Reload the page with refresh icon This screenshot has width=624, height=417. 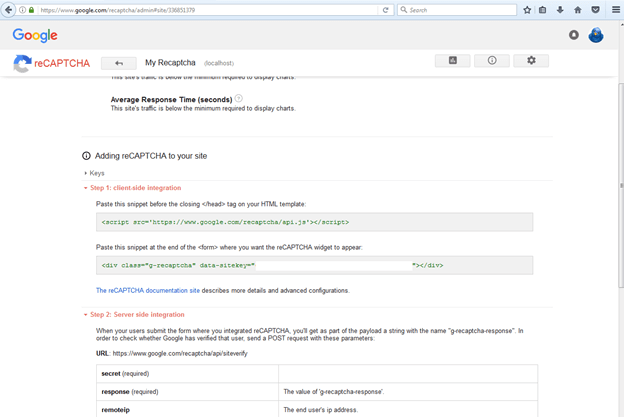(x=385, y=10)
